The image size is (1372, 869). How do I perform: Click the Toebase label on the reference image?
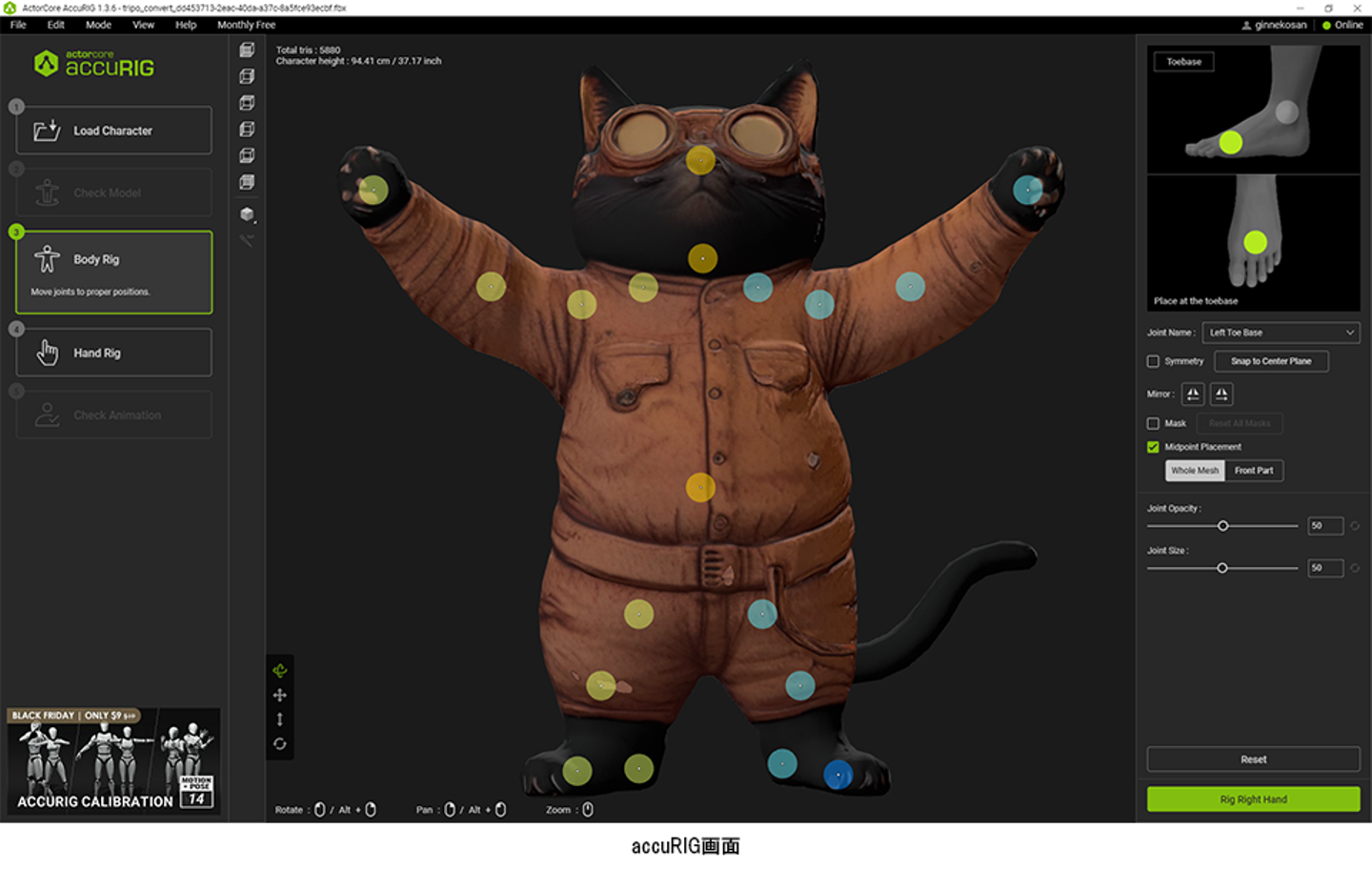click(1184, 62)
